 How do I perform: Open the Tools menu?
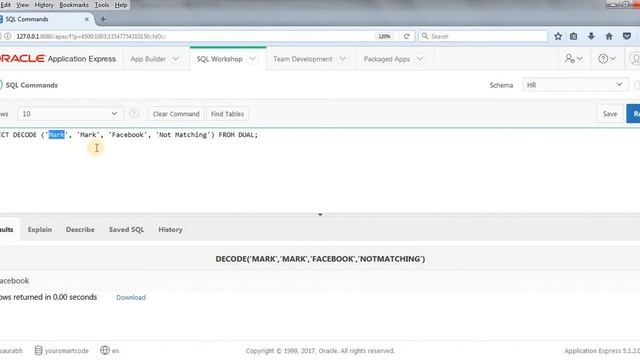(102, 5)
